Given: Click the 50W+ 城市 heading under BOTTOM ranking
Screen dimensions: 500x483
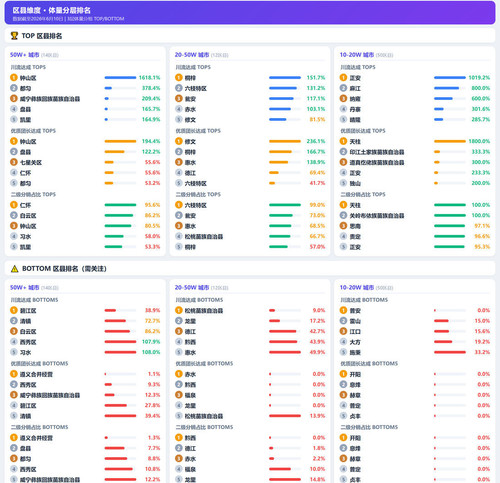Looking at the screenshot, I should (25, 287).
